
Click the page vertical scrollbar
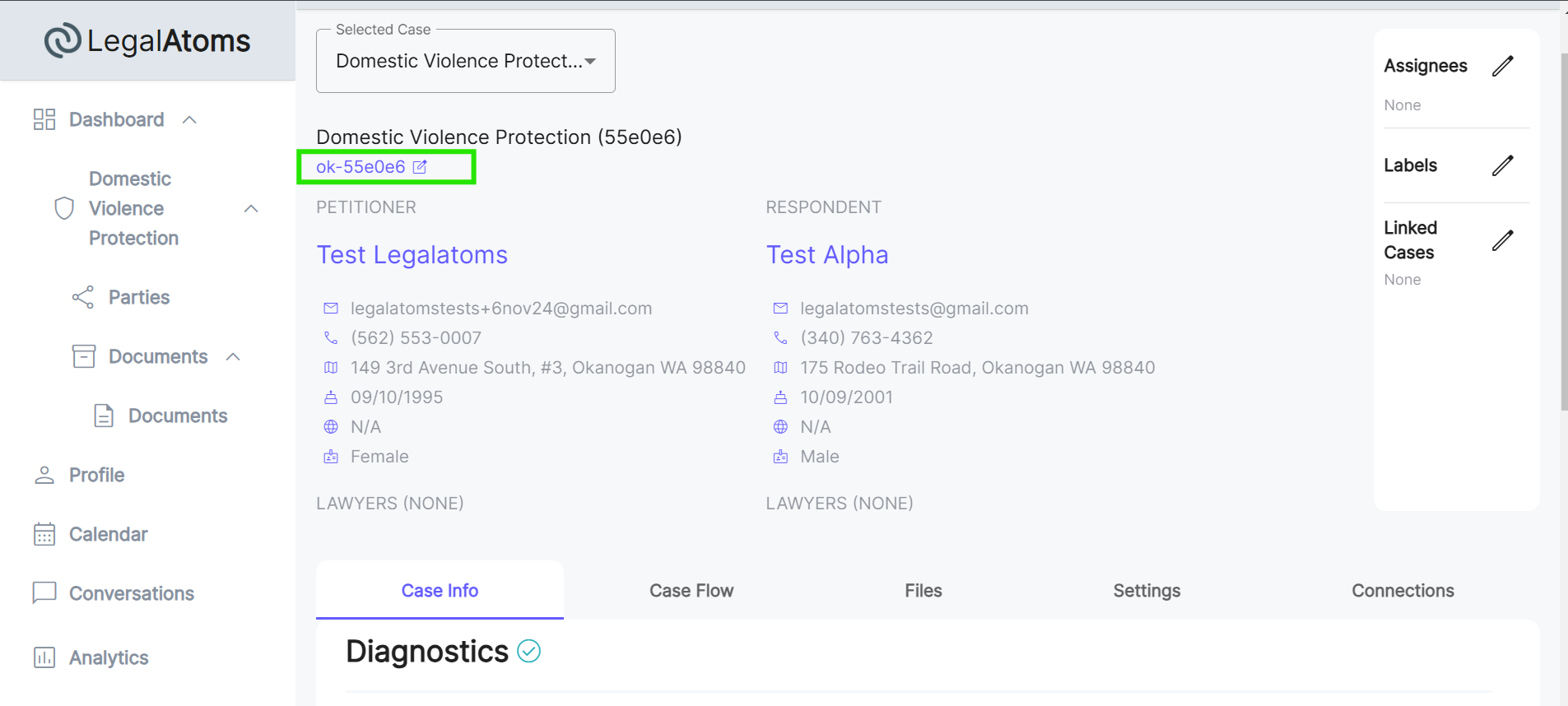[1564, 230]
